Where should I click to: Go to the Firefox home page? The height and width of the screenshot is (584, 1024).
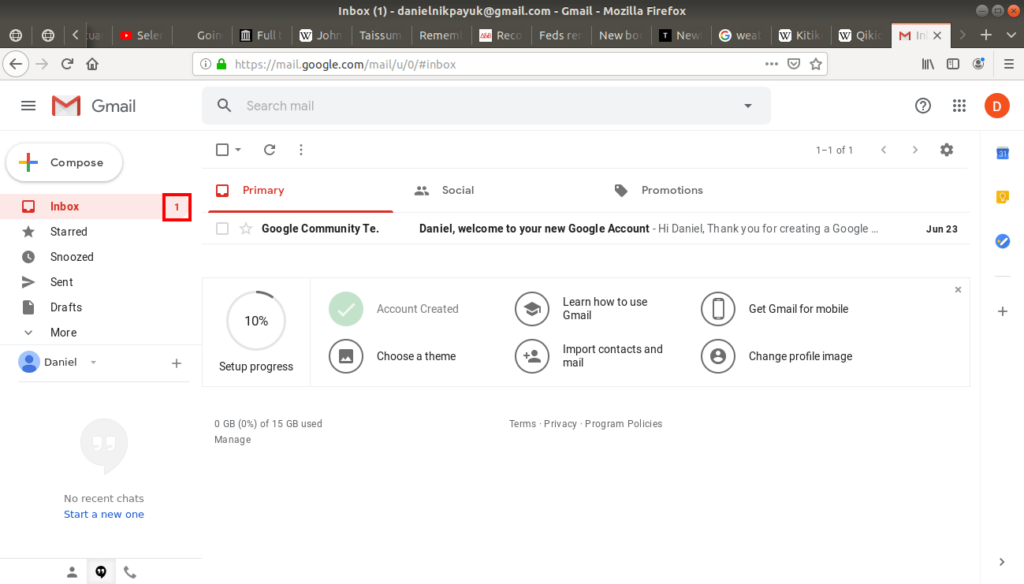coord(92,64)
